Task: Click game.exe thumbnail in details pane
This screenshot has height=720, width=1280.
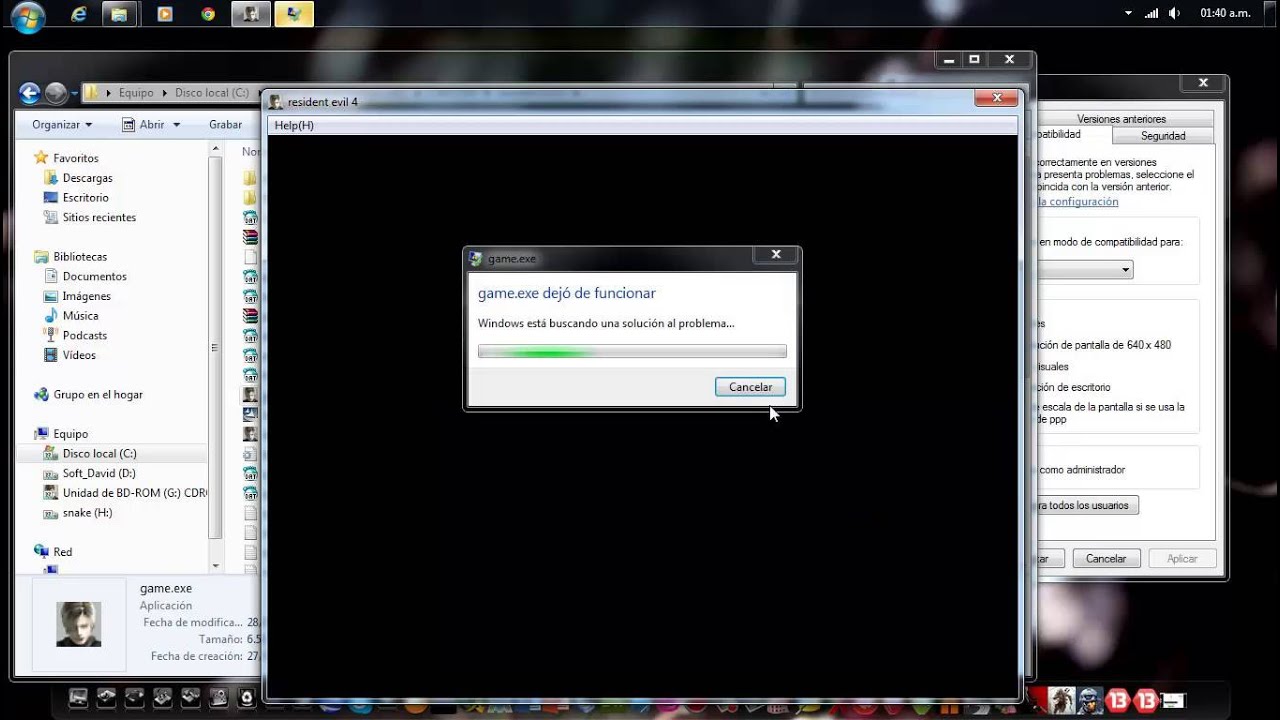Action: click(x=78, y=624)
